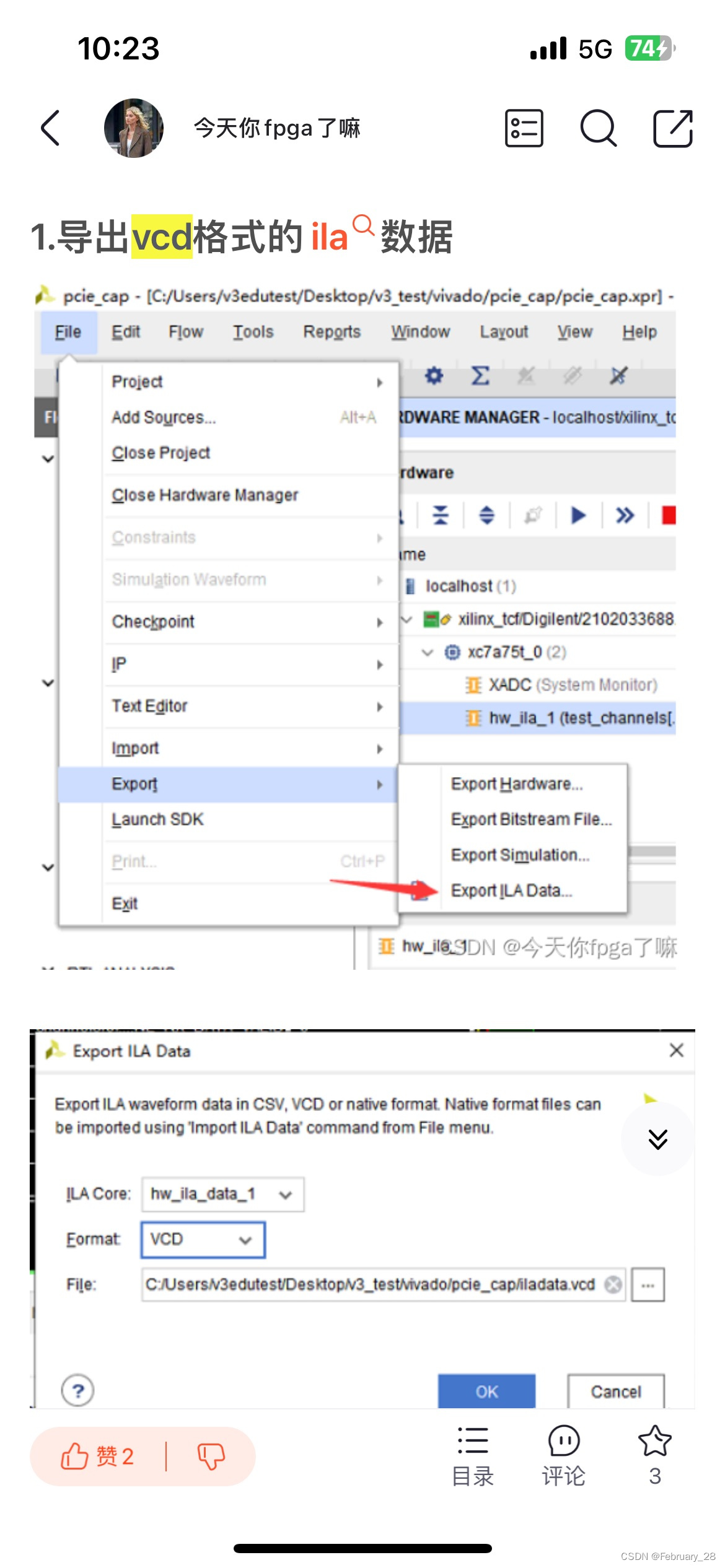Collapse the second left sidebar chevron section
This screenshot has width=725, height=1568.
[48, 683]
